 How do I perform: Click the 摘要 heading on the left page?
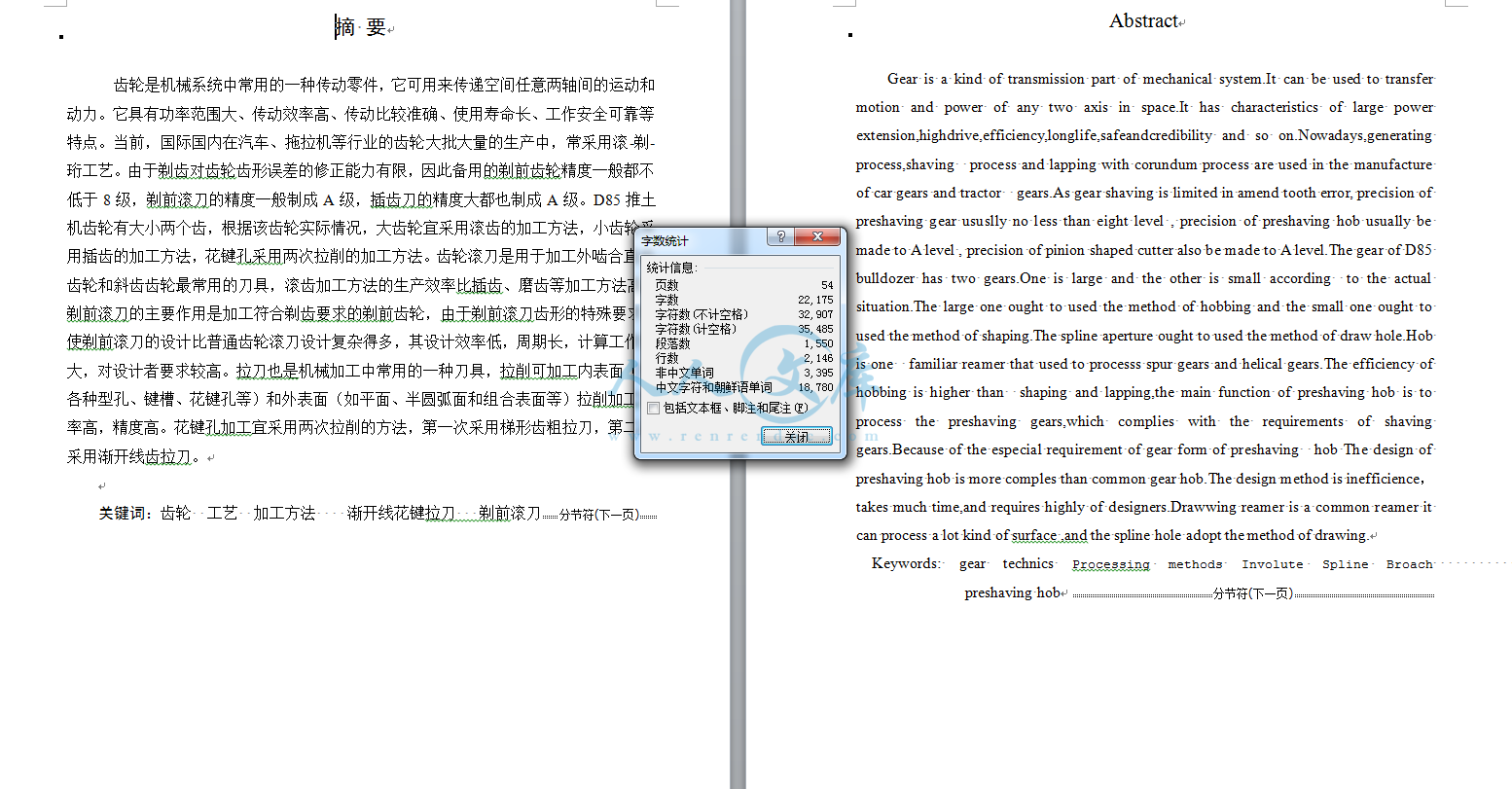[x=361, y=27]
